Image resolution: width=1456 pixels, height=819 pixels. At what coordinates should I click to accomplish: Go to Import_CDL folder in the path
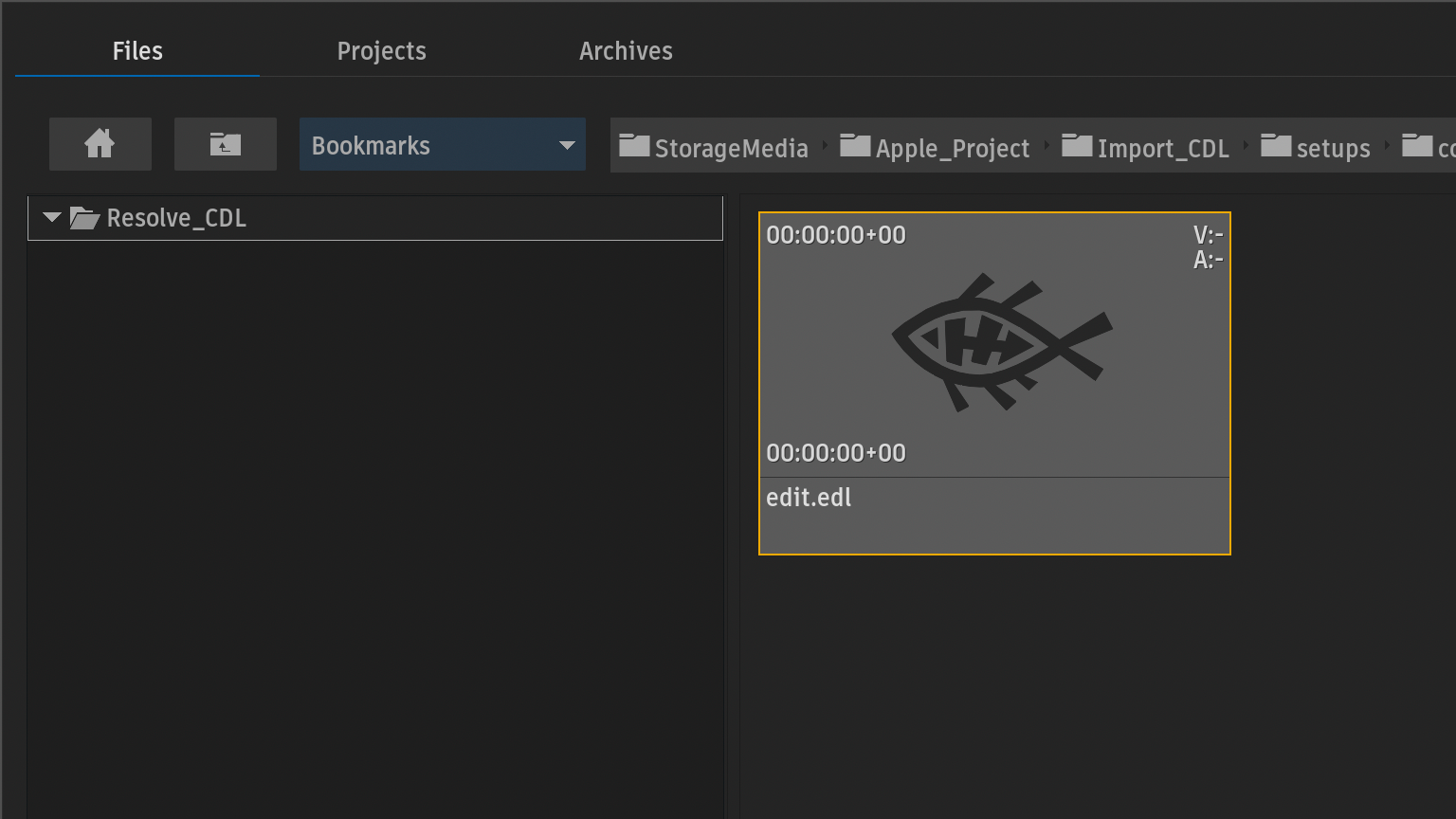click(x=1163, y=149)
